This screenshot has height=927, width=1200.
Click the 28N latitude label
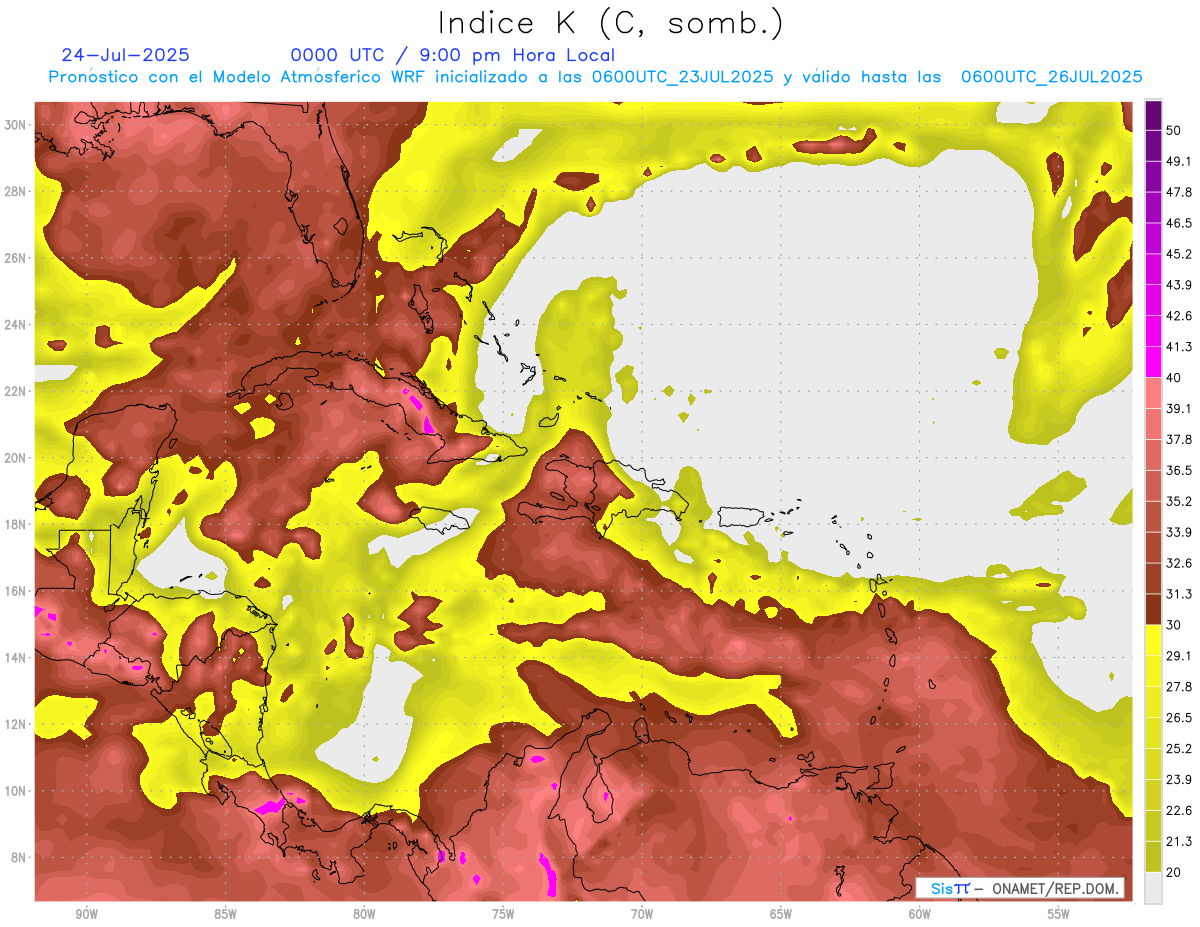tap(15, 191)
